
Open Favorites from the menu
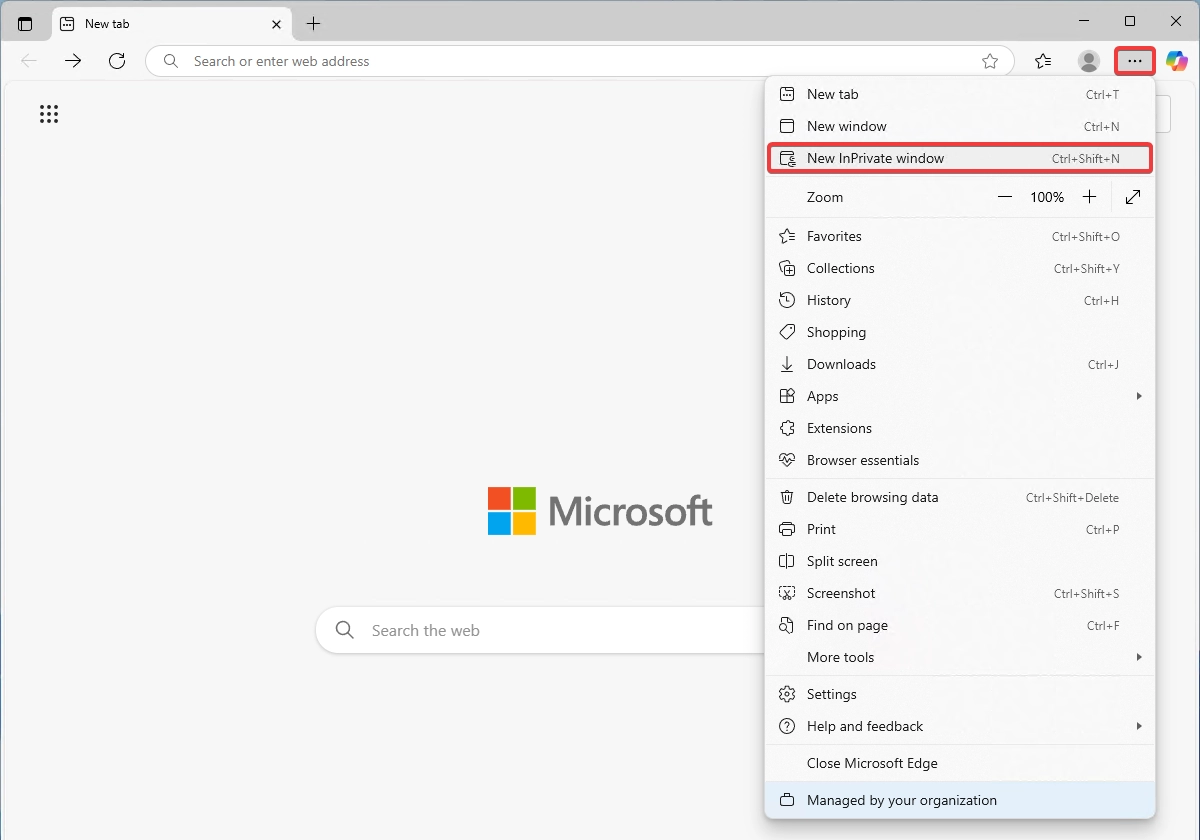point(960,236)
